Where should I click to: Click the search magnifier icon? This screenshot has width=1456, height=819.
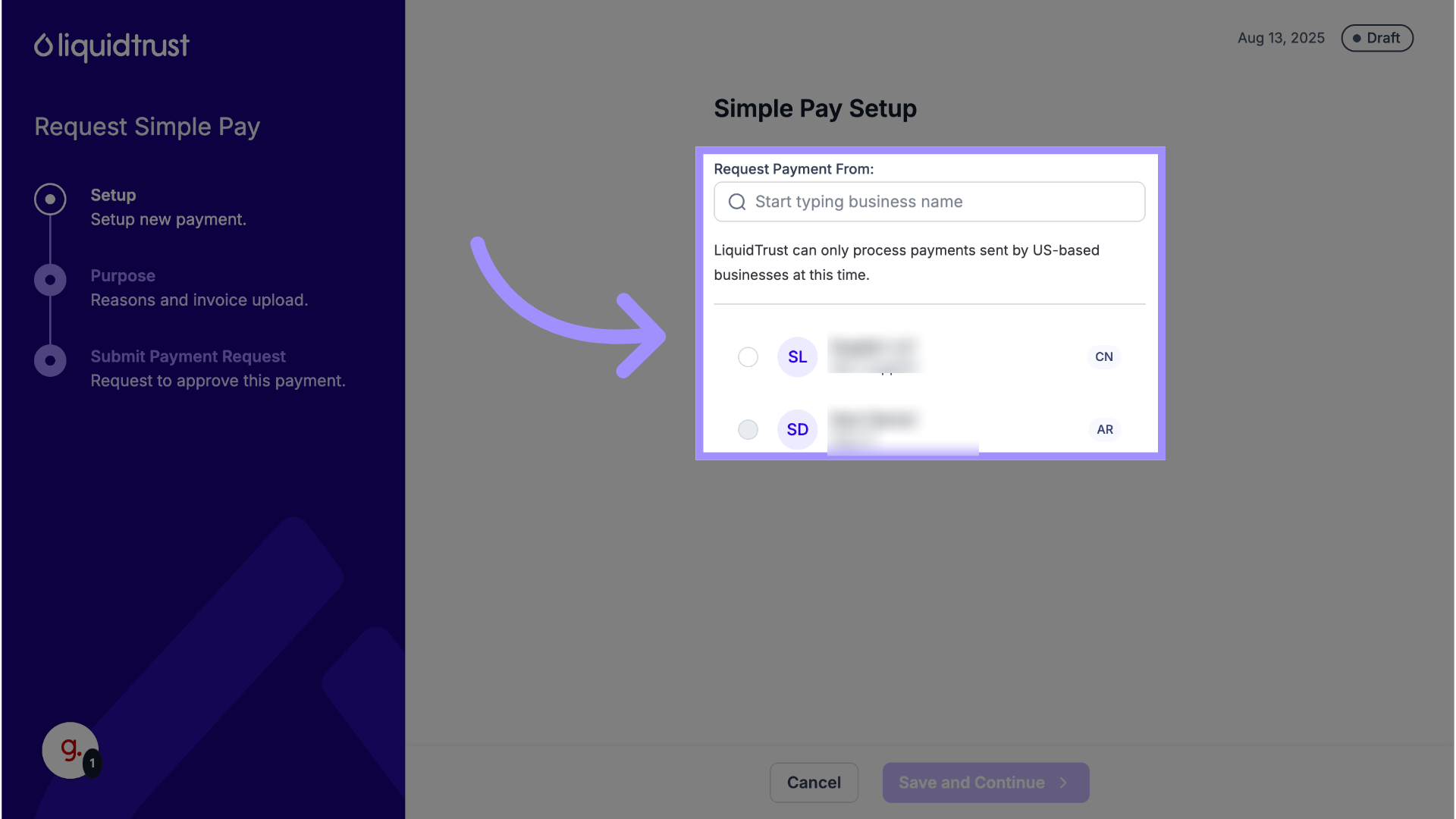click(737, 202)
